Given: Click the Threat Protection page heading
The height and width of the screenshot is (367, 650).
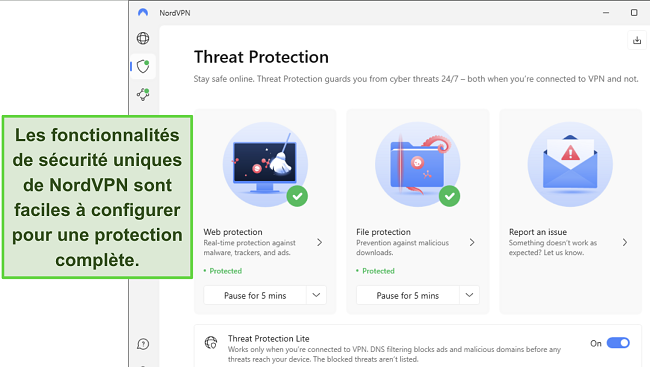Looking at the screenshot, I should tap(261, 57).
